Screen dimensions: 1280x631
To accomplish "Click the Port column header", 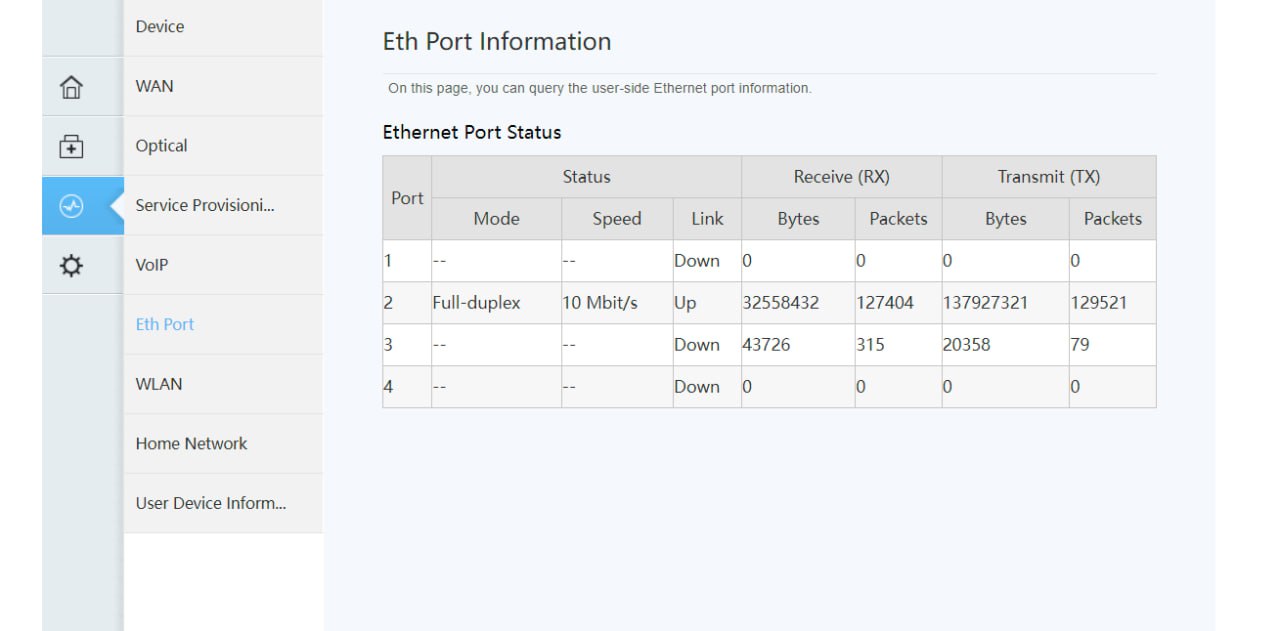I will 407,198.
